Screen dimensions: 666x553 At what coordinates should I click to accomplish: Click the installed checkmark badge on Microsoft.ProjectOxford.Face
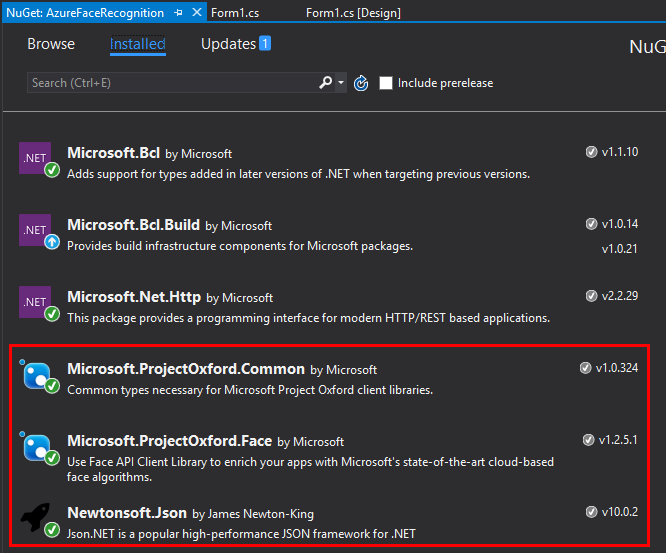[52, 458]
